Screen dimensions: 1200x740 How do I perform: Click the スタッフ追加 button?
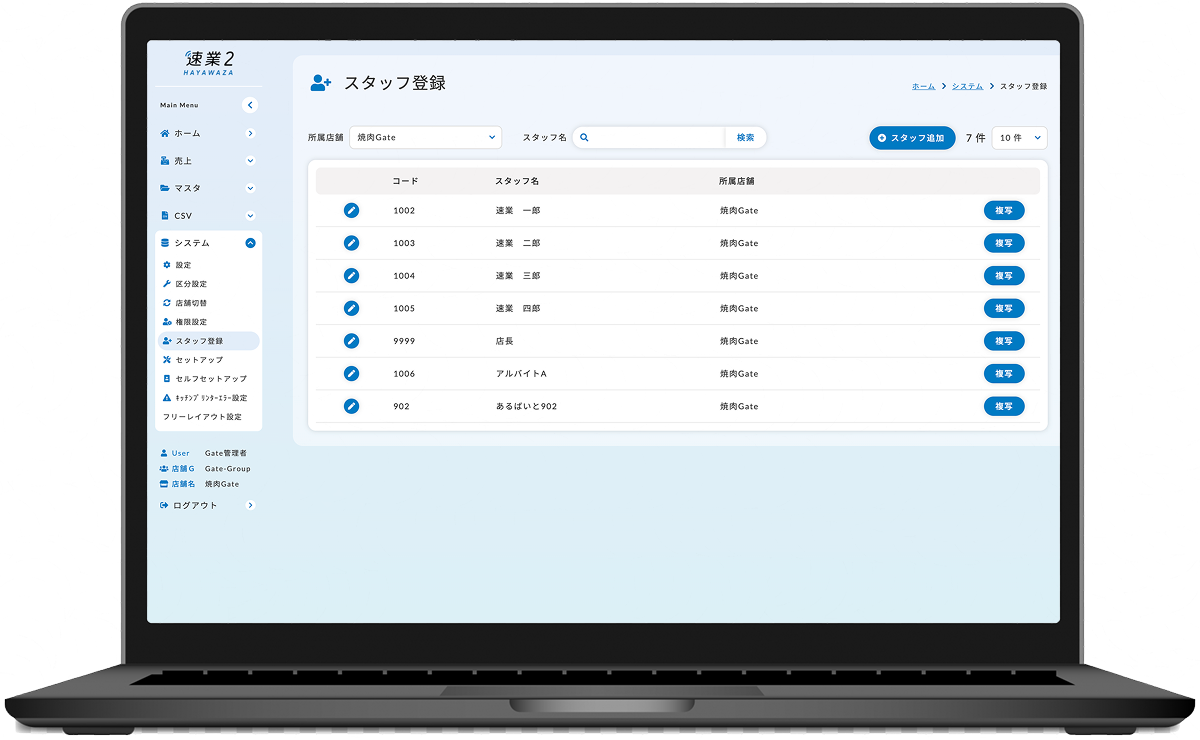pos(912,138)
